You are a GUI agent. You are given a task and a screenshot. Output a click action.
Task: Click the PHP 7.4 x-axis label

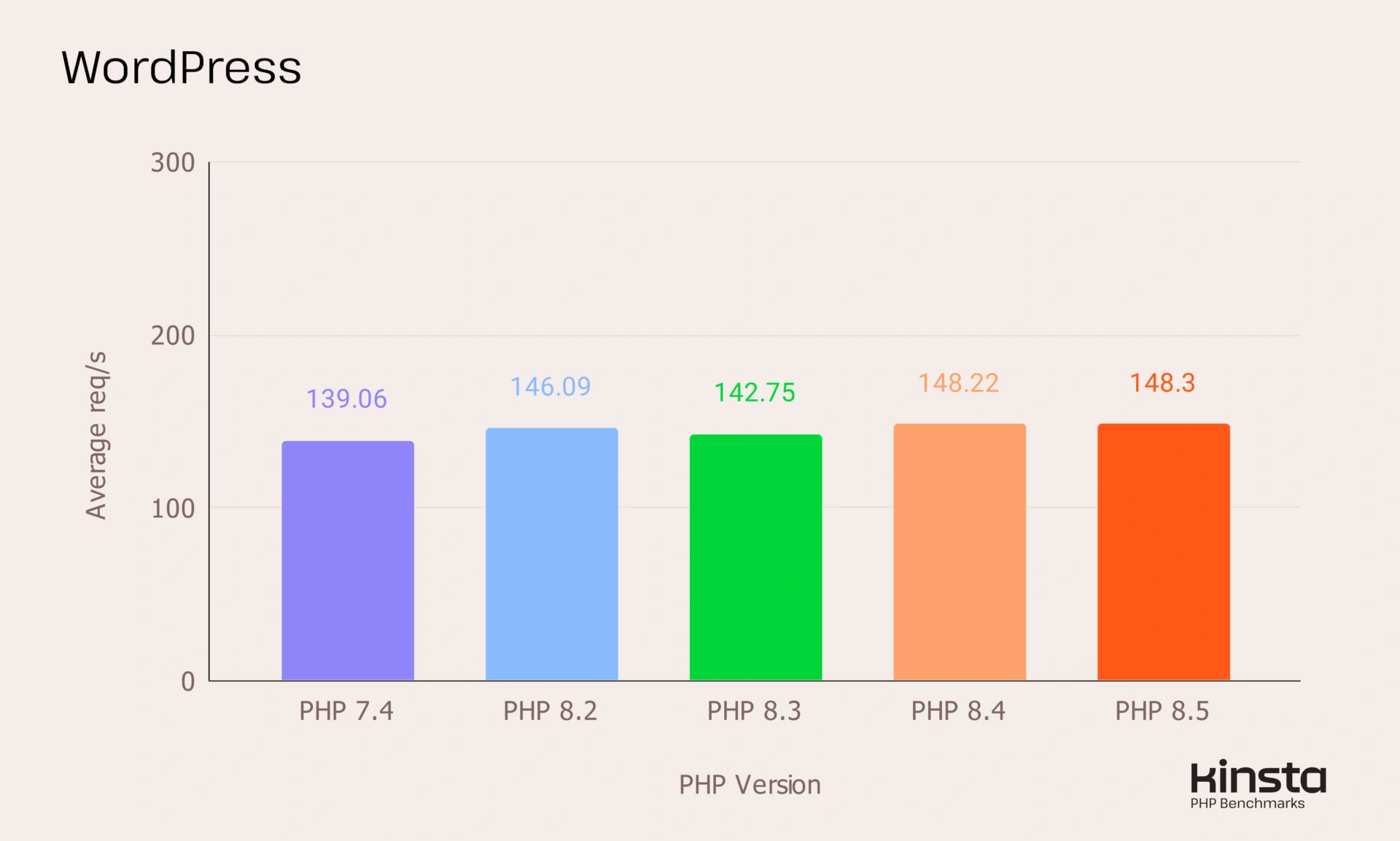[x=346, y=710]
